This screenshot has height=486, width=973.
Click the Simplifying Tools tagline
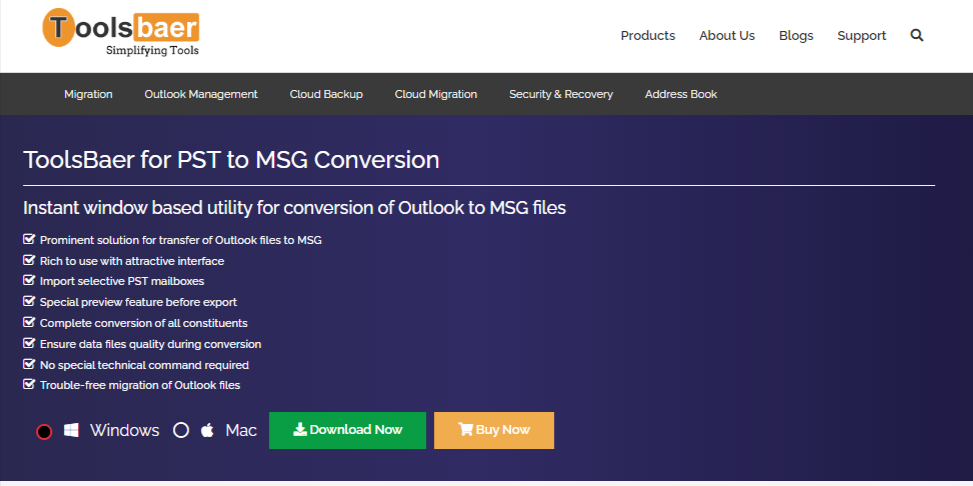tap(153, 51)
